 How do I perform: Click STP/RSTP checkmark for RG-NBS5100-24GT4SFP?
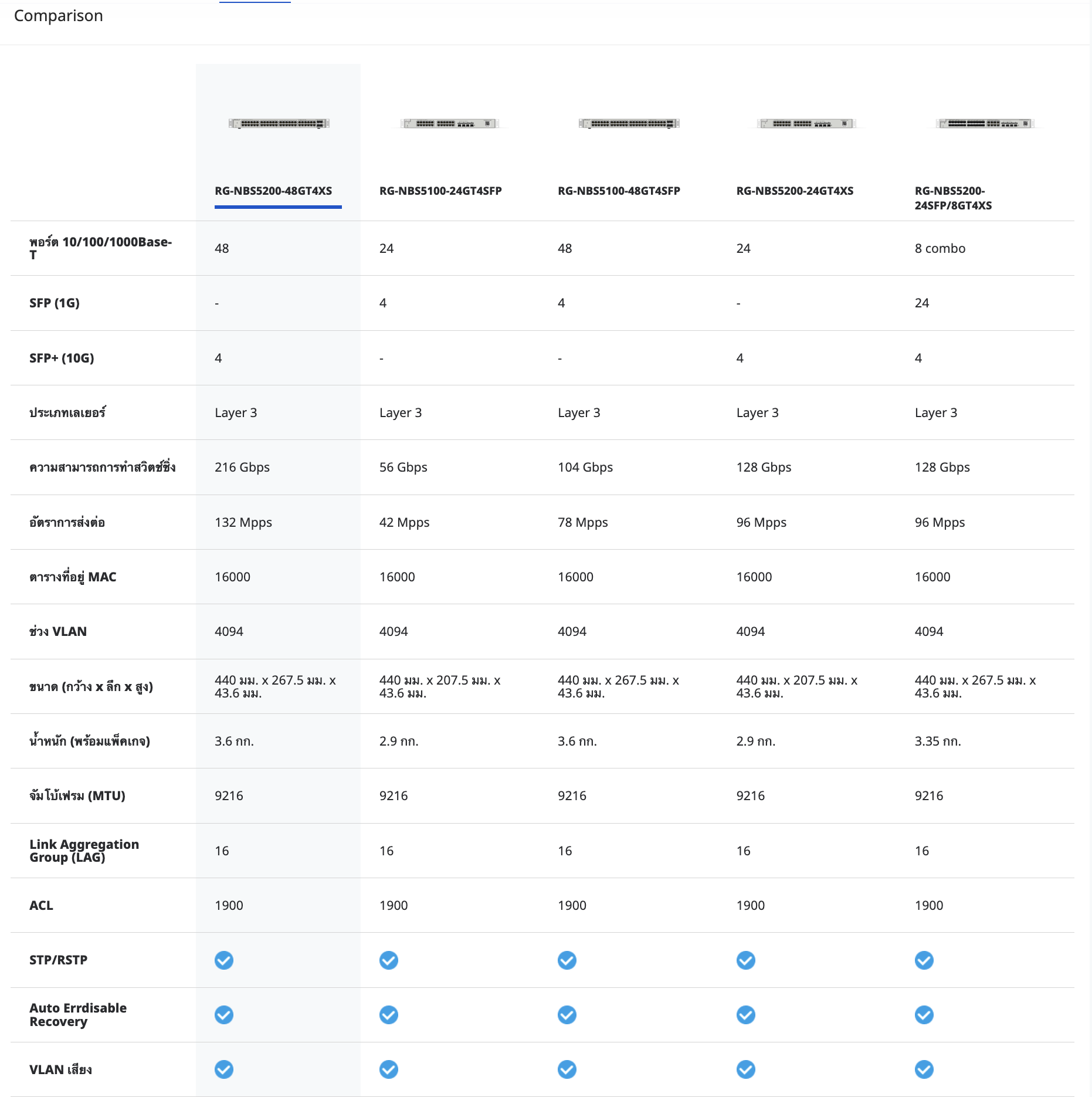(x=389, y=960)
